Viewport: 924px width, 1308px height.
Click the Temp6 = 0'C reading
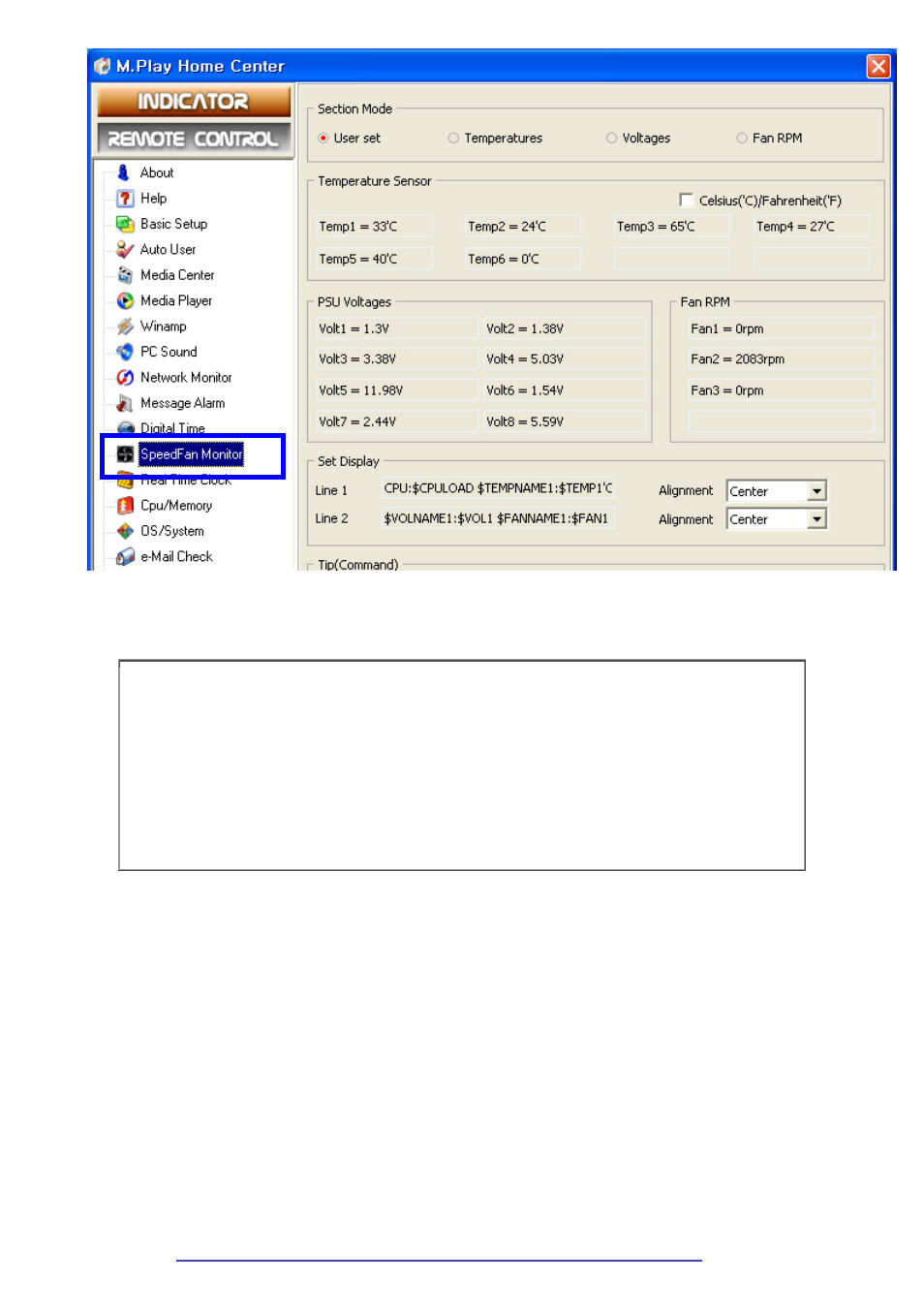[x=523, y=259]
